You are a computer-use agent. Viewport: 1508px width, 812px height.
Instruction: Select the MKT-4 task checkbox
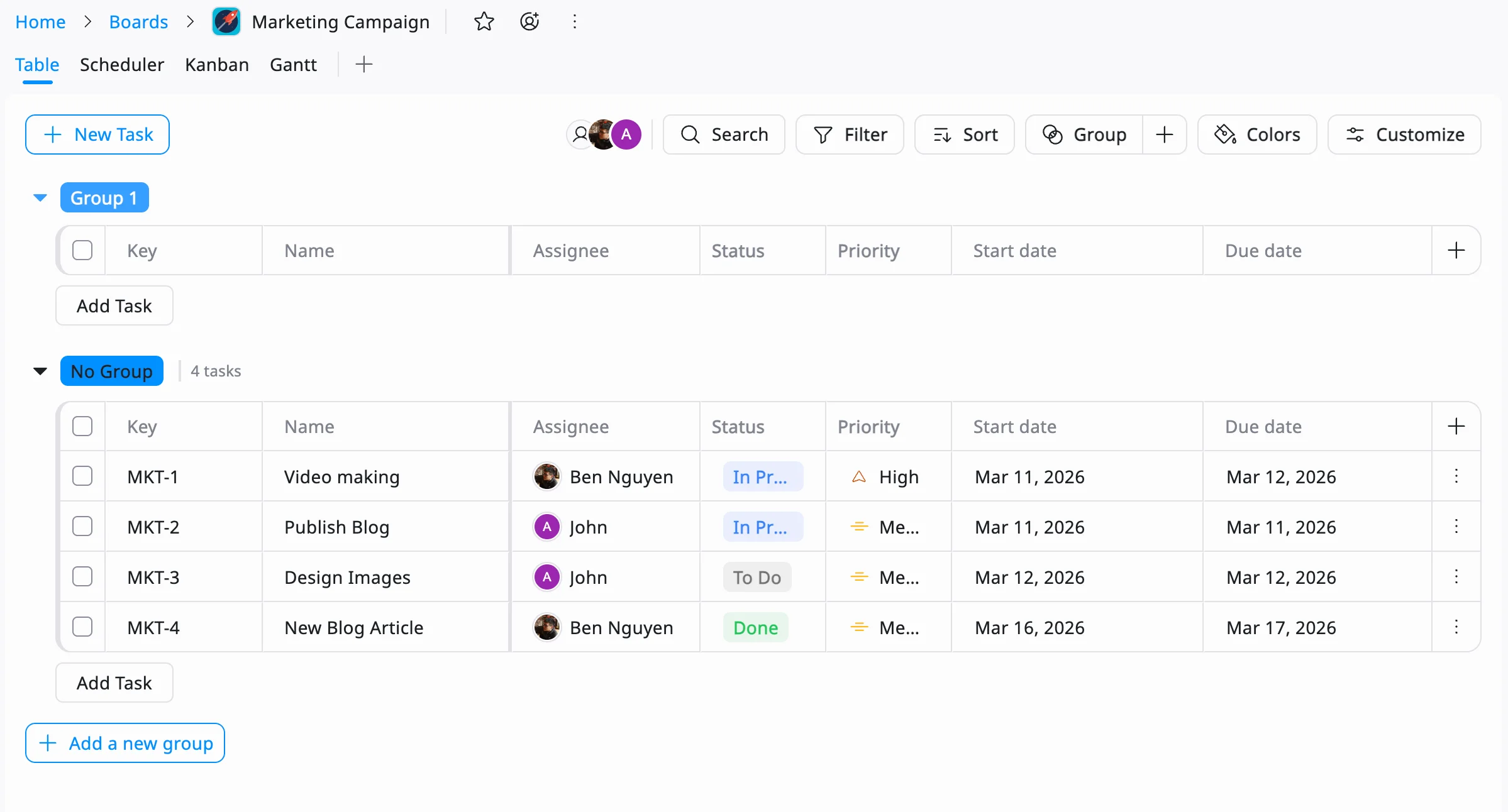click(82, 627)
